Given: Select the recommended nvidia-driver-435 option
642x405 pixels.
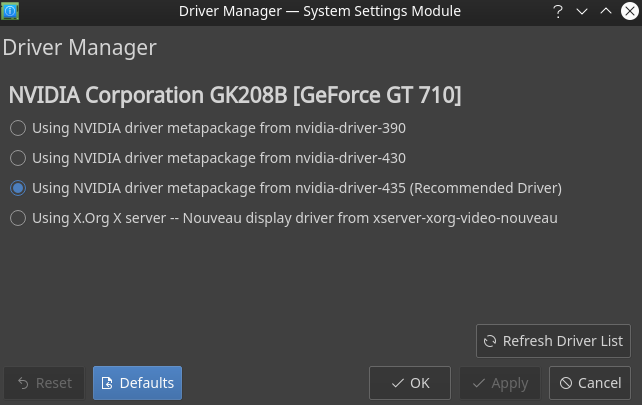Looking at the screenshot, I should 18,188.
